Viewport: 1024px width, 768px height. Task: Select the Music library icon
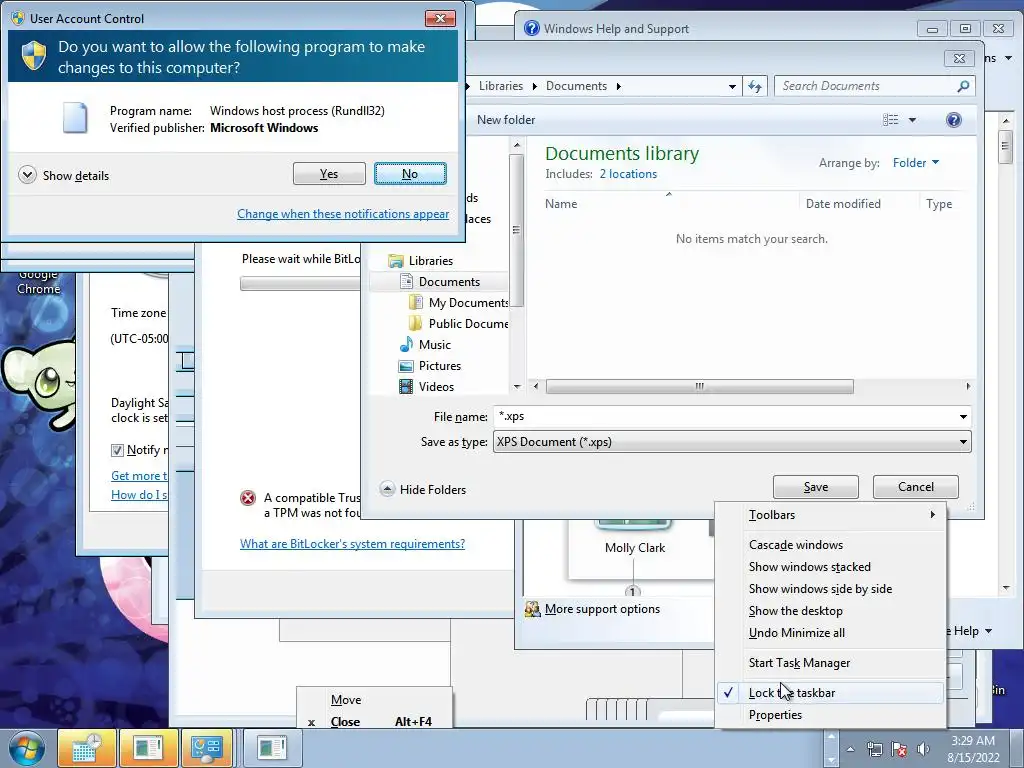click(x=406, y=344)
